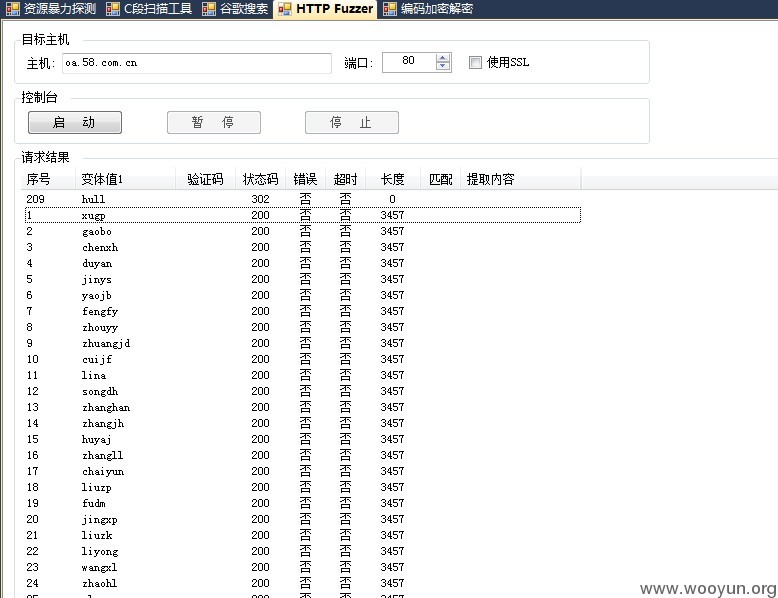Switch to the C段扫描工具 tab

pos(149,9)
